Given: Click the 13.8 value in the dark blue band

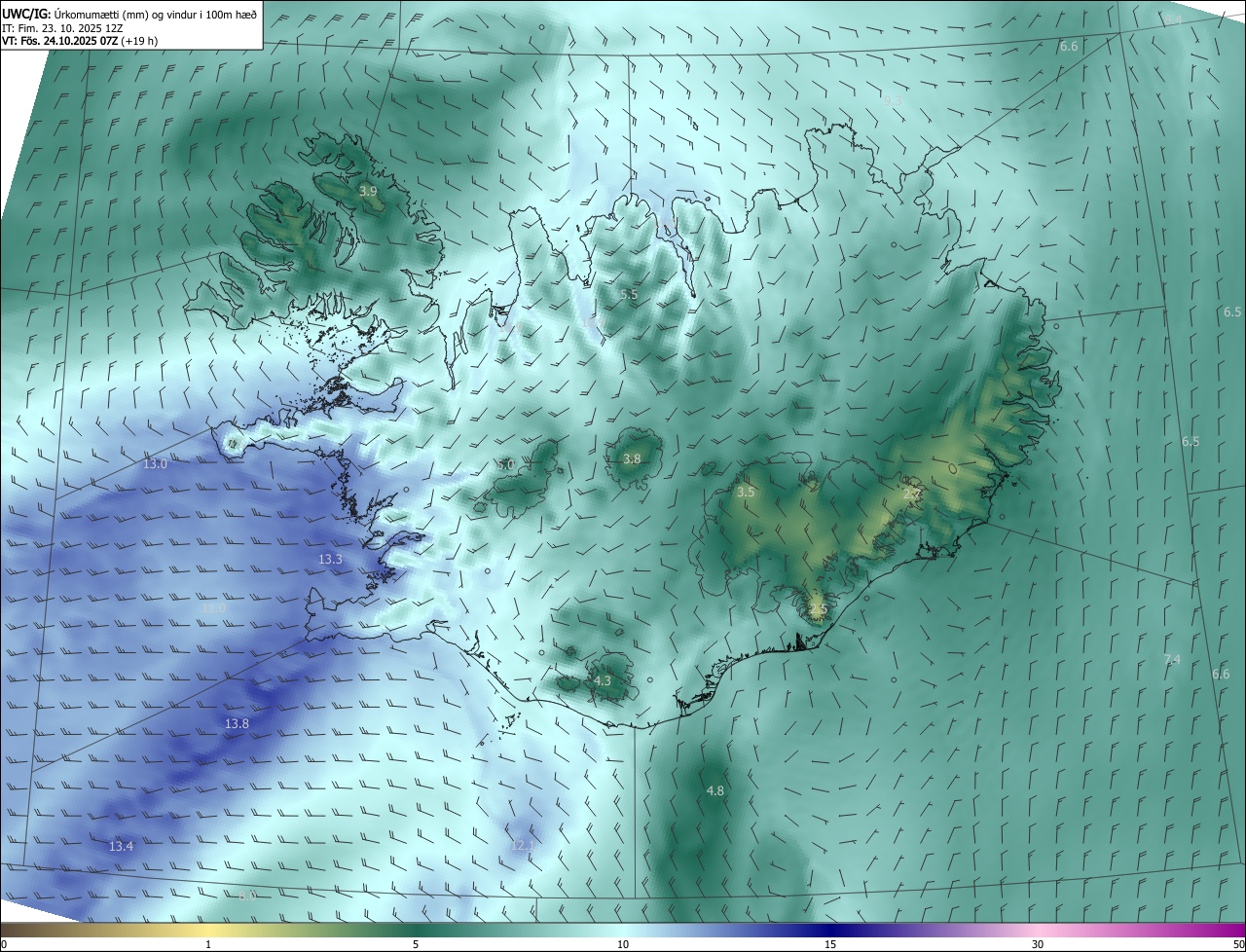Looking at the screenshot, I should point(237,723).
